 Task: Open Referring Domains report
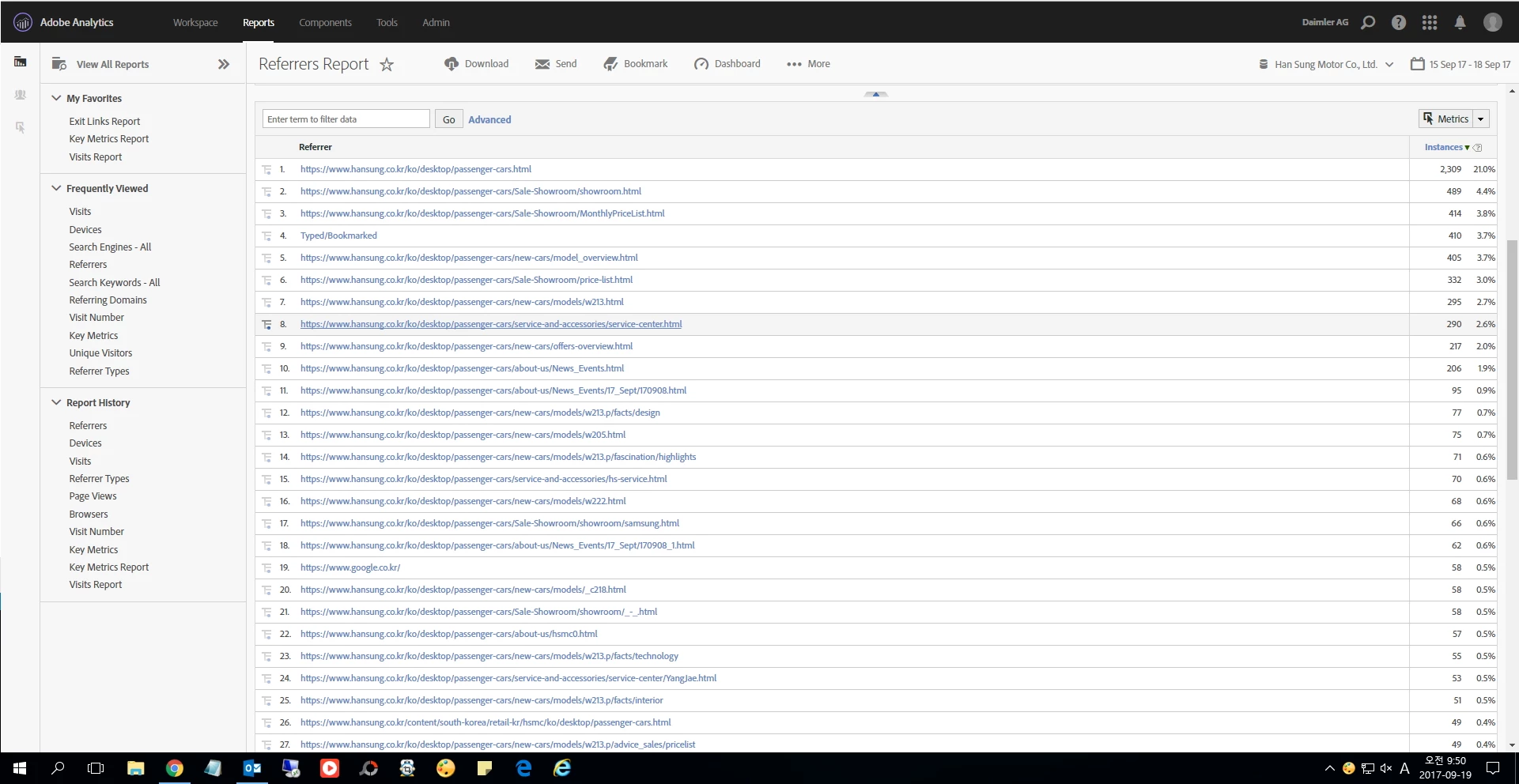108,300
